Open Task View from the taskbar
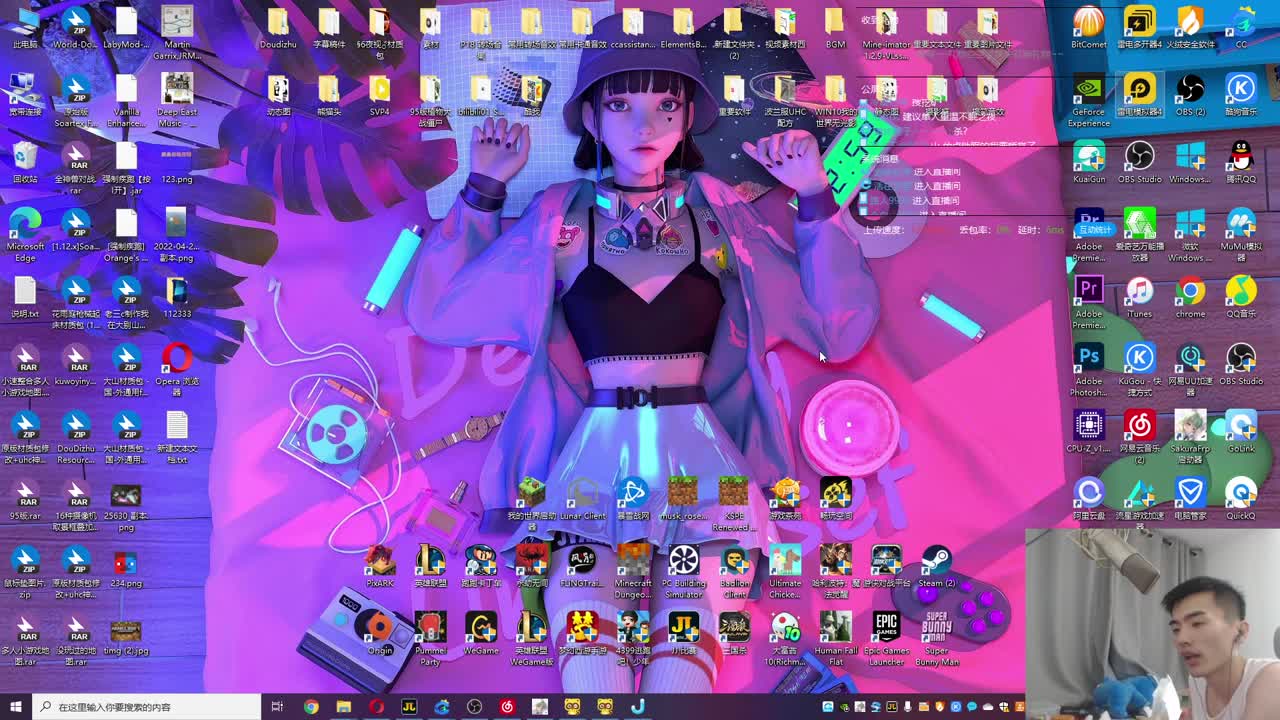This screenshot has width=1280, height=720. 277,707
